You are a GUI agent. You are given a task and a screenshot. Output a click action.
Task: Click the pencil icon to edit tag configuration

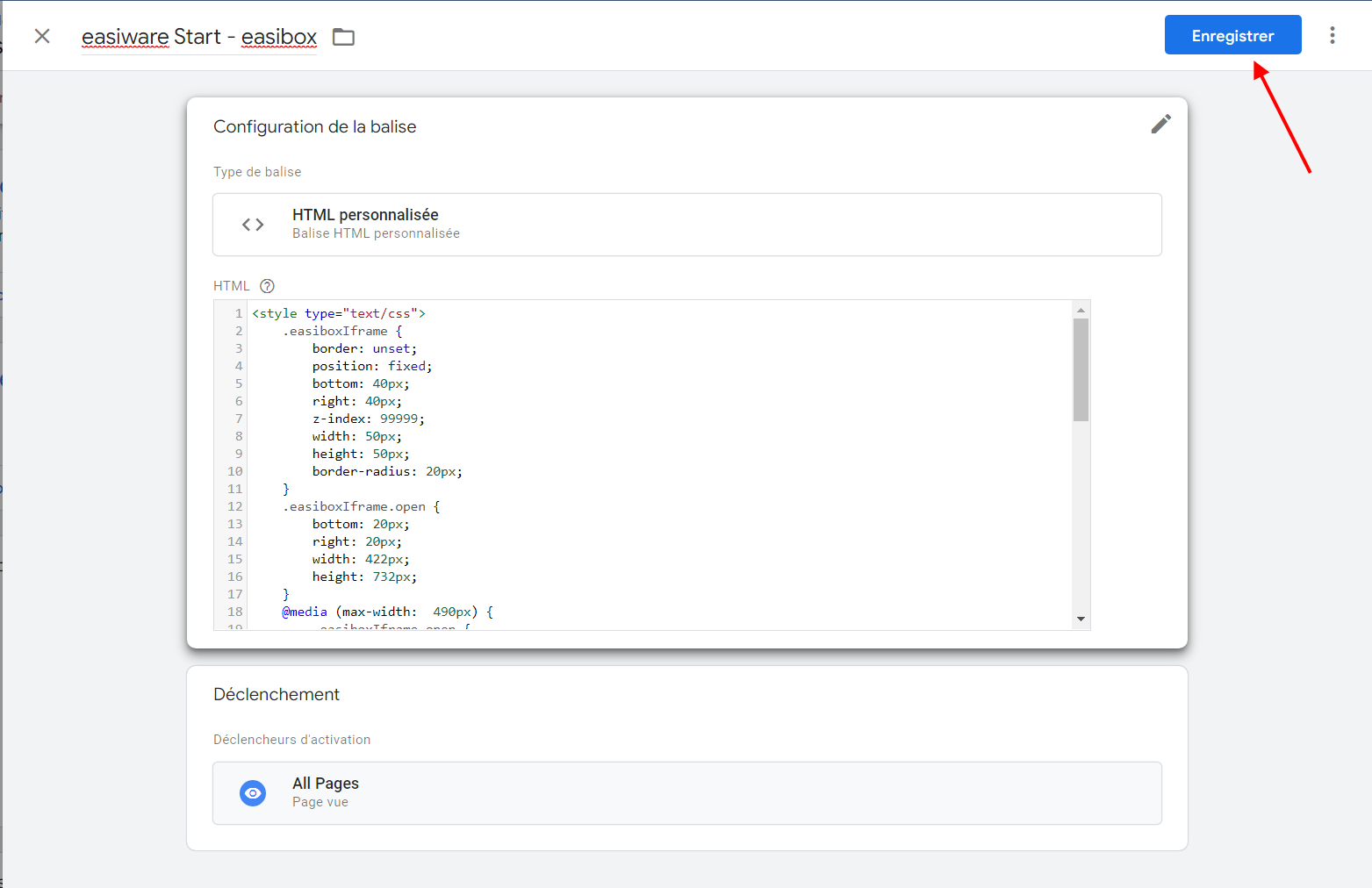point(1160,125)
